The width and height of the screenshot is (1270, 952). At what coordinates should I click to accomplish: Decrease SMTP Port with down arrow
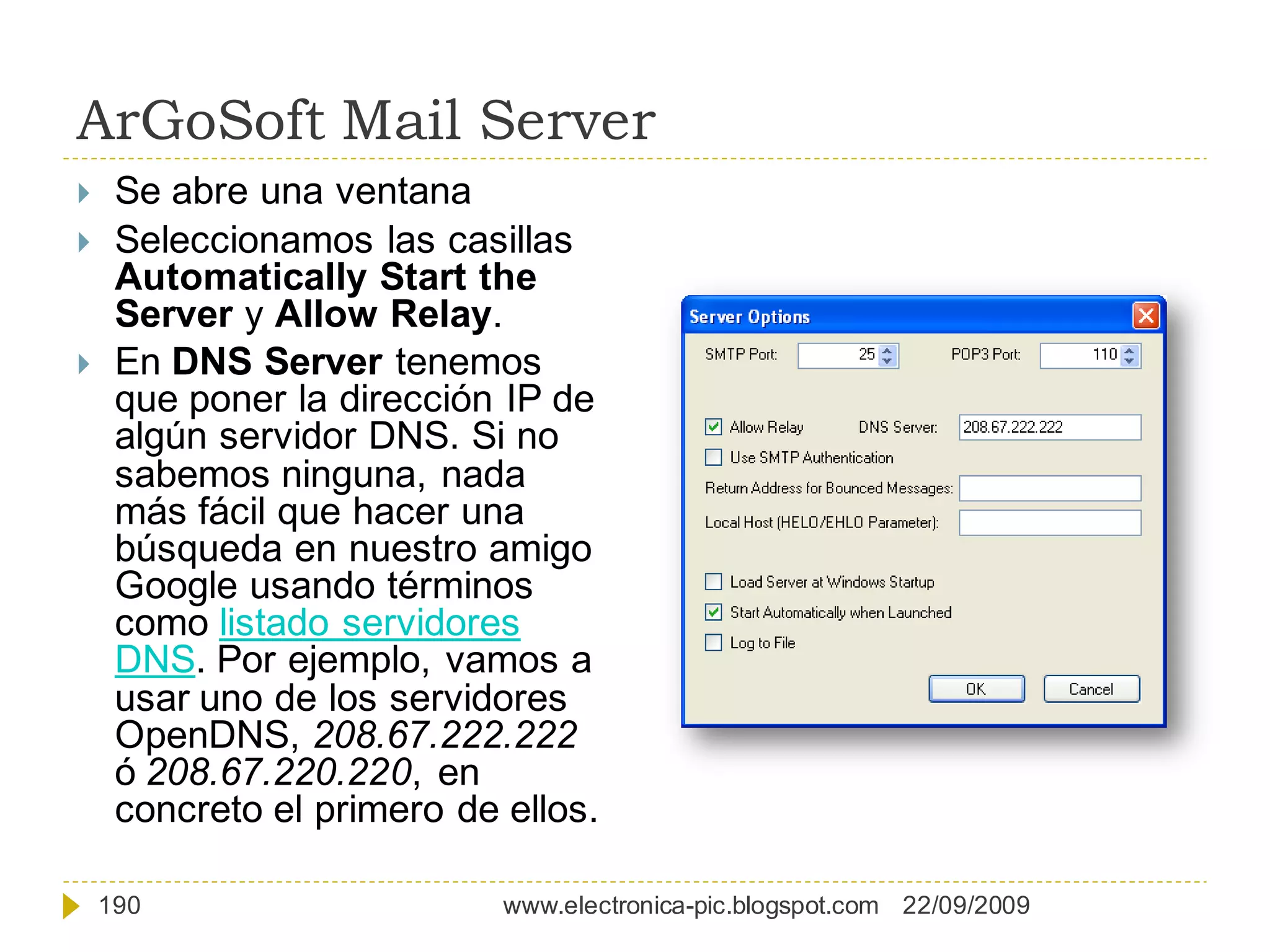(x=887, y=361)
